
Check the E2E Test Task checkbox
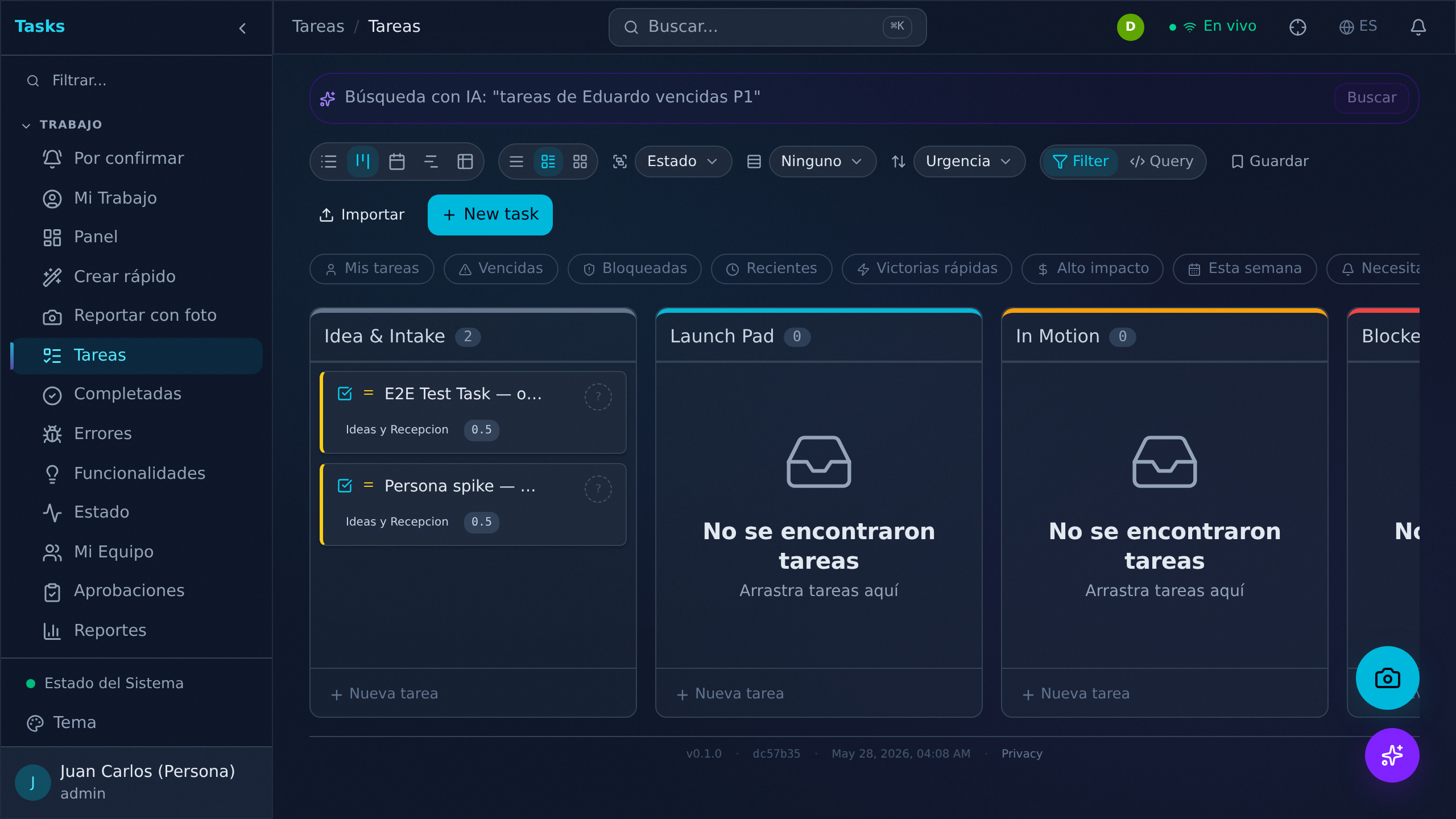[x=345, y=394]
